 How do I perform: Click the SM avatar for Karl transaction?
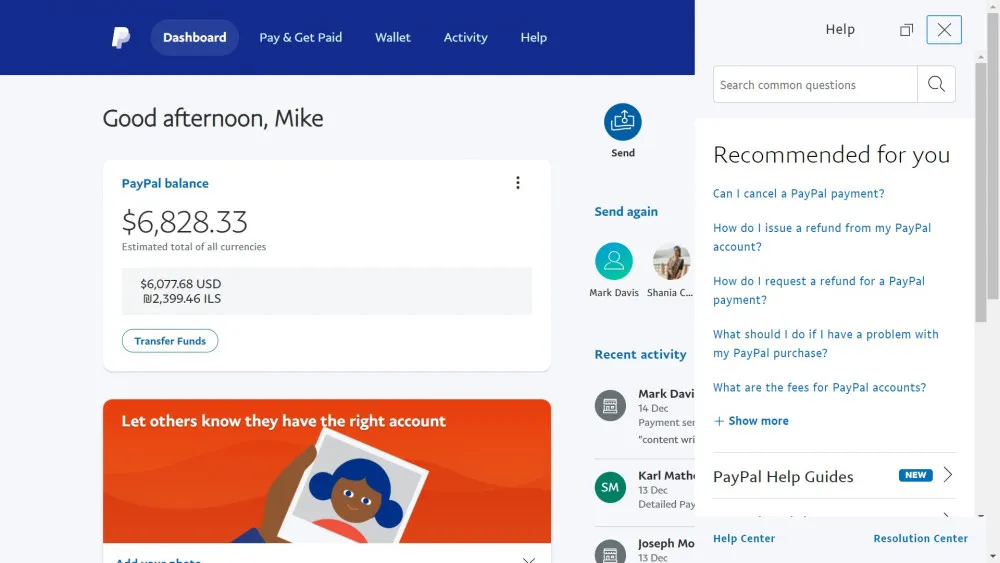tap(610, 487)
